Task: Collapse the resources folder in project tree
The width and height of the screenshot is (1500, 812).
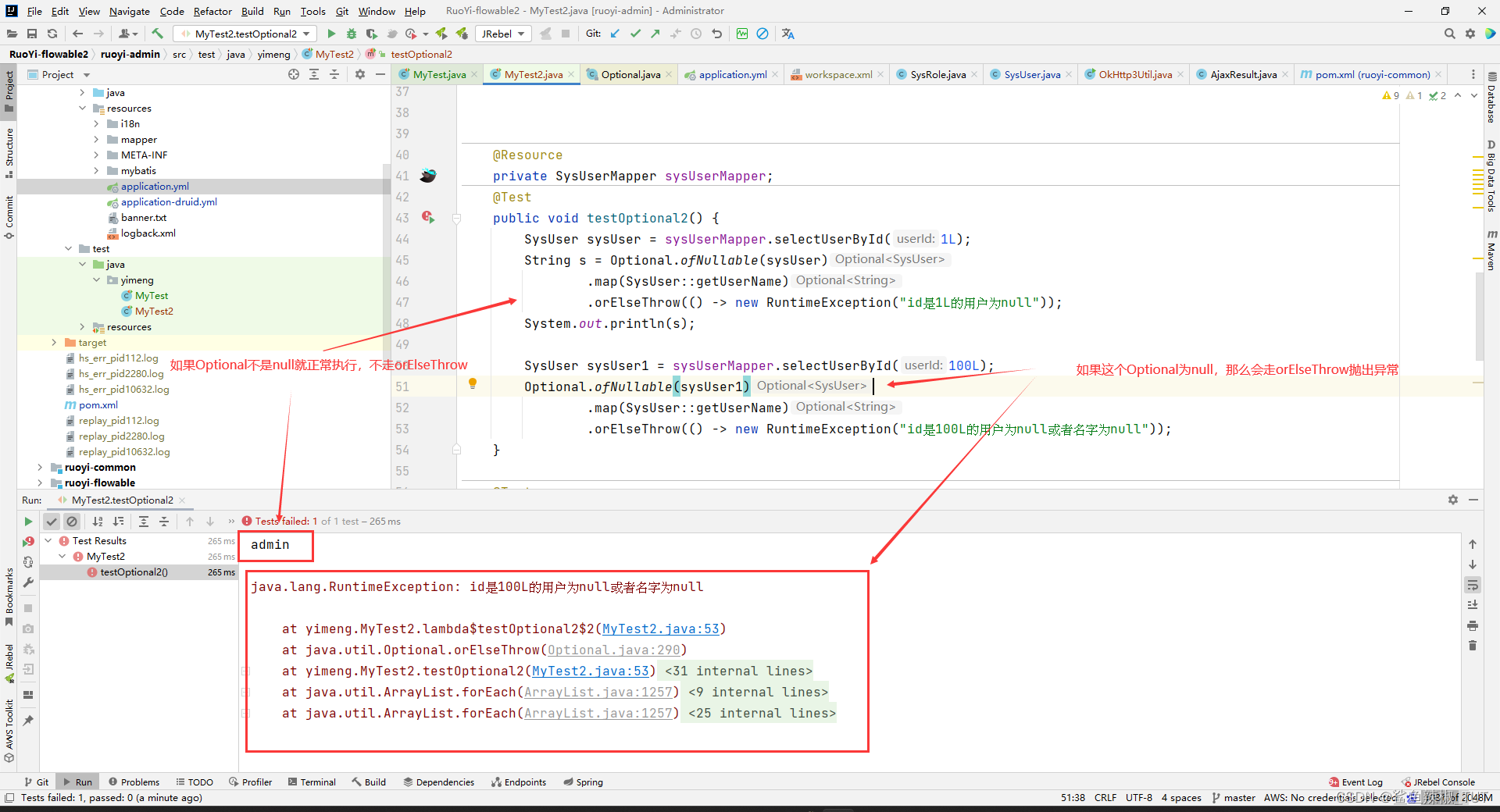Action: point(83,109)
